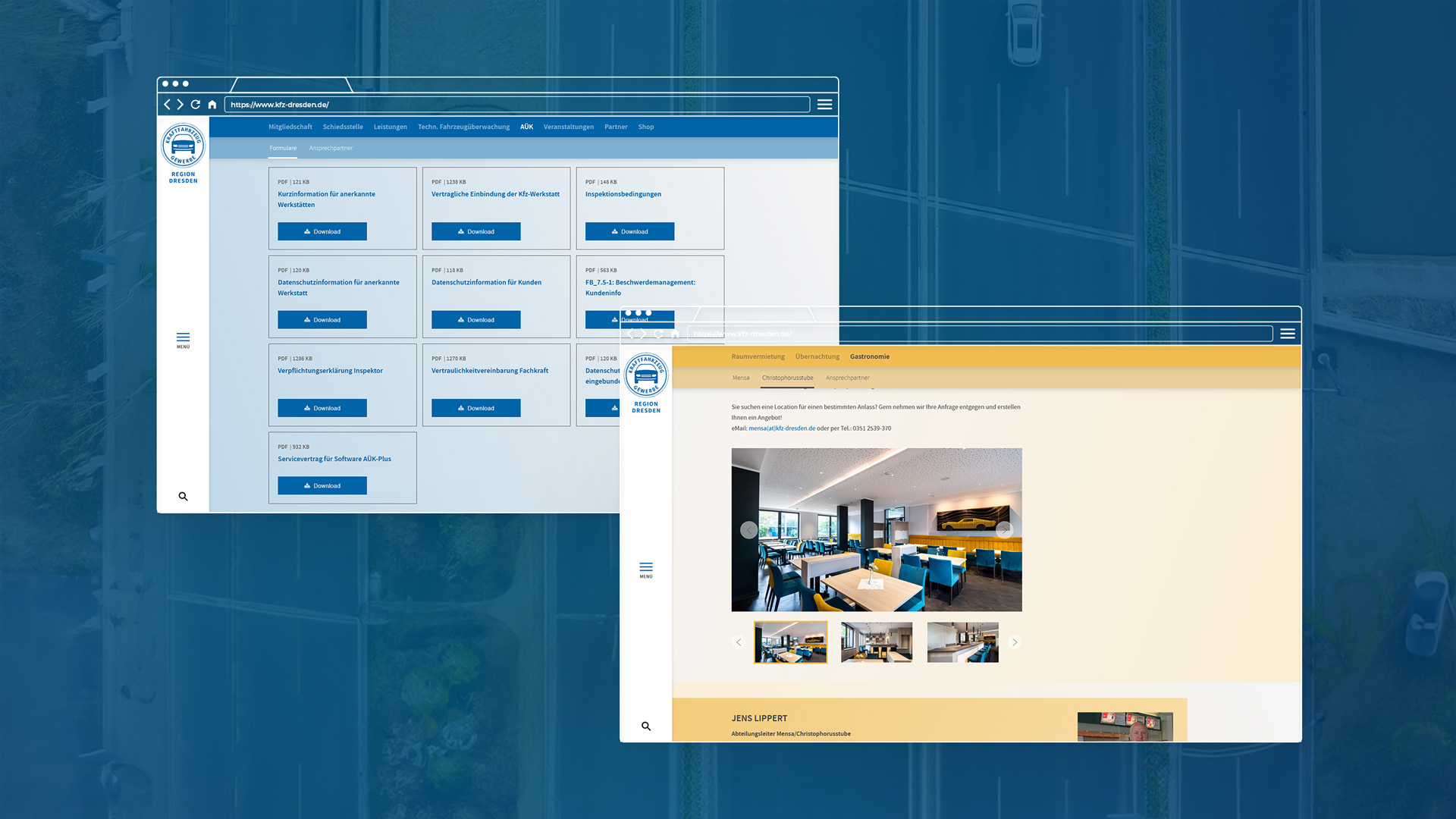
Task: Click the back arrow in the left browser toolbar
Action: [168, 105]
